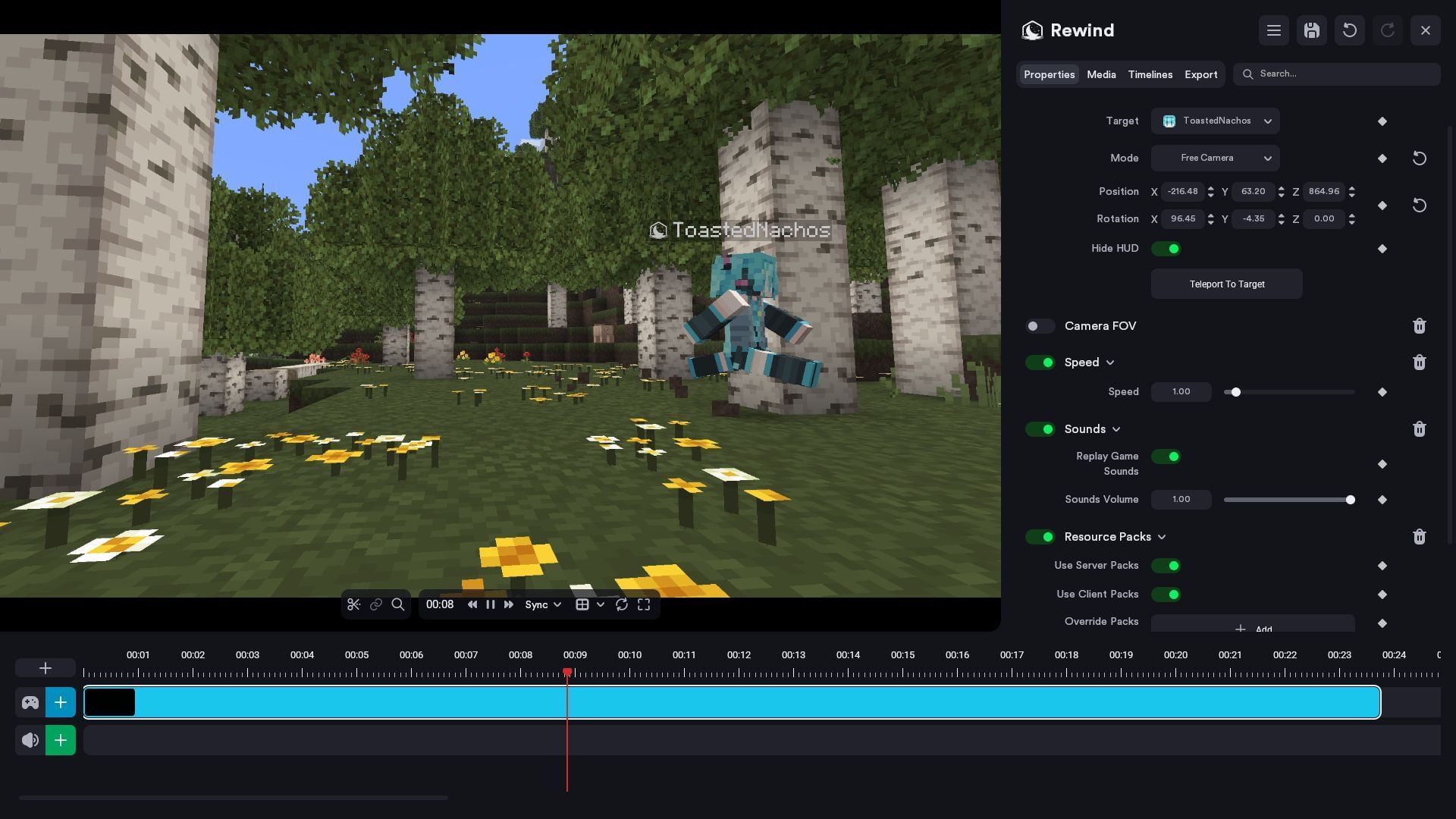Delete the Sounds section with trash icon
Screen dimensions: 1456x819
pos(1420,429)
